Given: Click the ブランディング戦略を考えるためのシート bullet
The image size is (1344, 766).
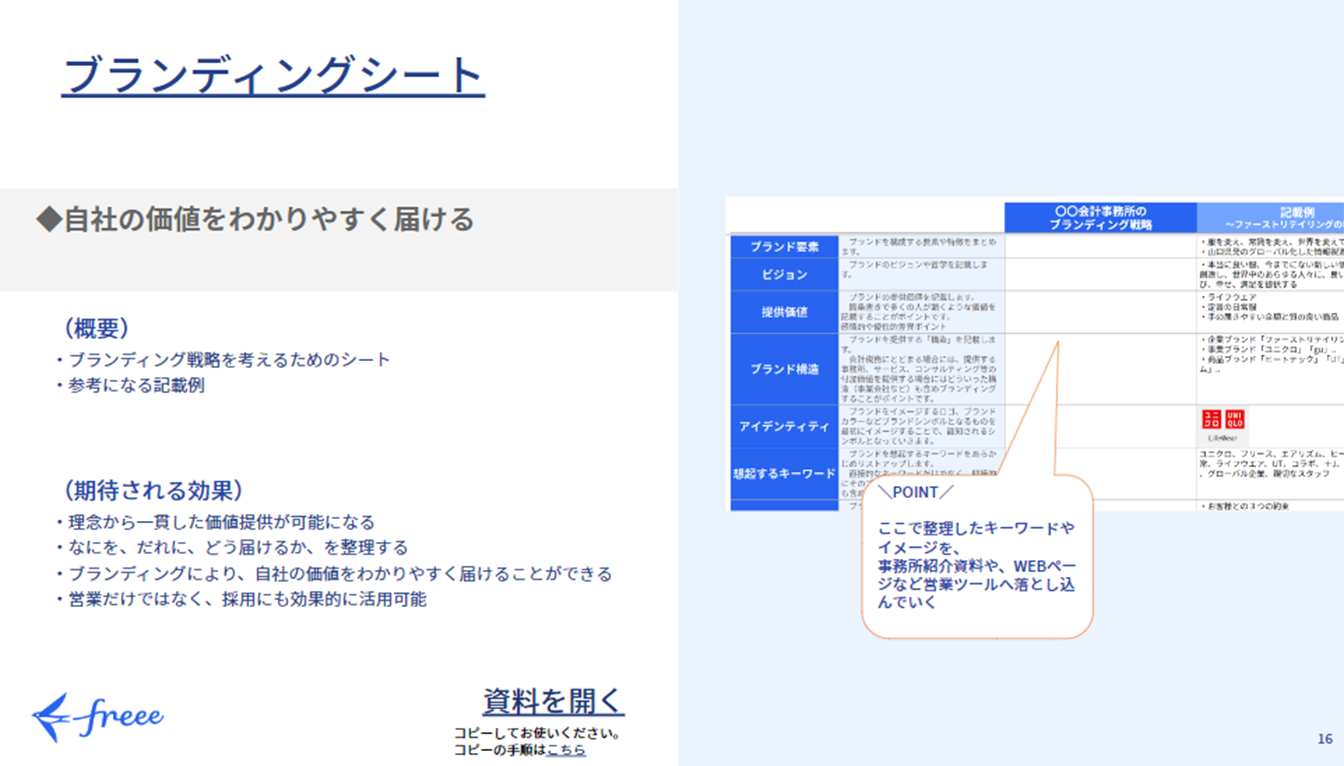Looking at the screenshot, I should (223, 359).
